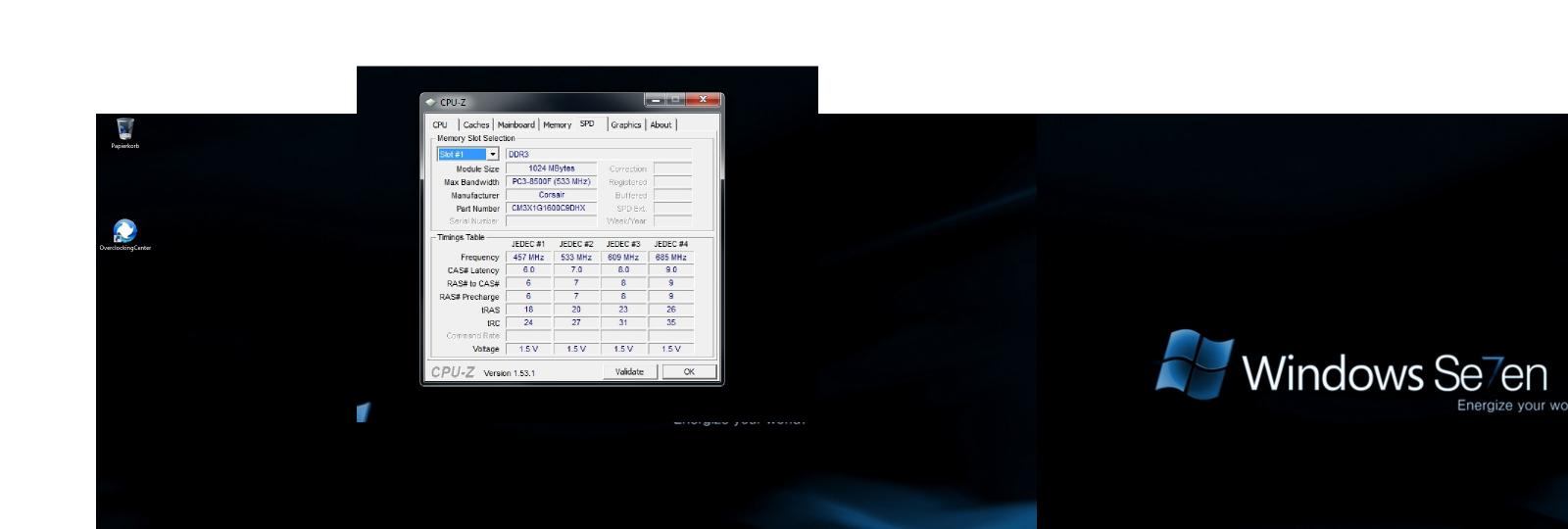The width and height of the screenshot is (1568, 529).
Task: Click the tRAS value 26
Action: tap(671, 309)
